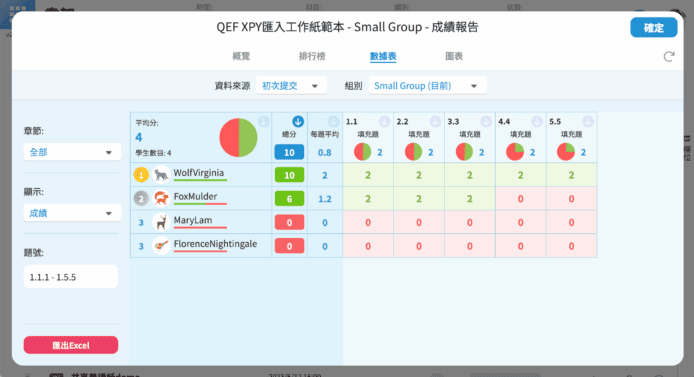
Task: Click sort arrow on per-question average column
Action: (x=333, y=121)
